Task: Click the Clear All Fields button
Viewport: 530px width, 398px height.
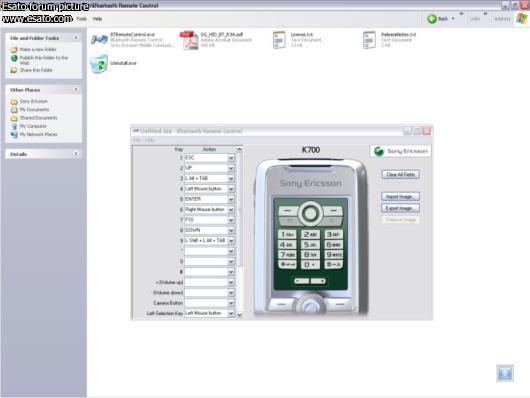Action: [x=401, y=174]
